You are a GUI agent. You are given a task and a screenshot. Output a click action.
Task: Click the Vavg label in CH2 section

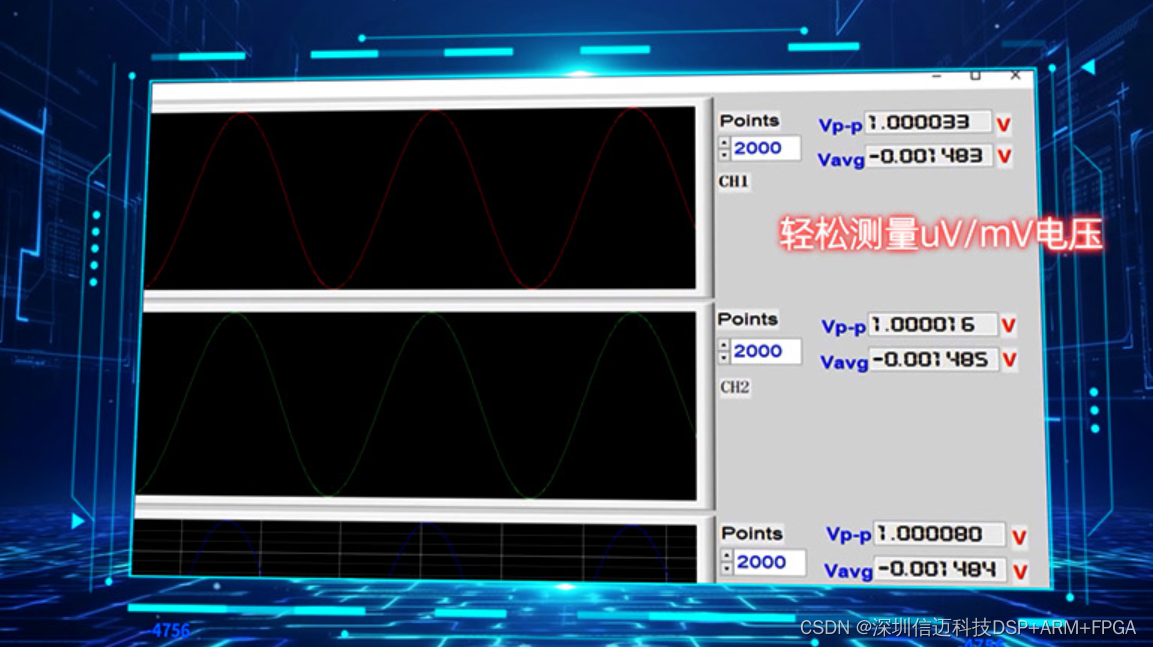[x=844, y=362]
